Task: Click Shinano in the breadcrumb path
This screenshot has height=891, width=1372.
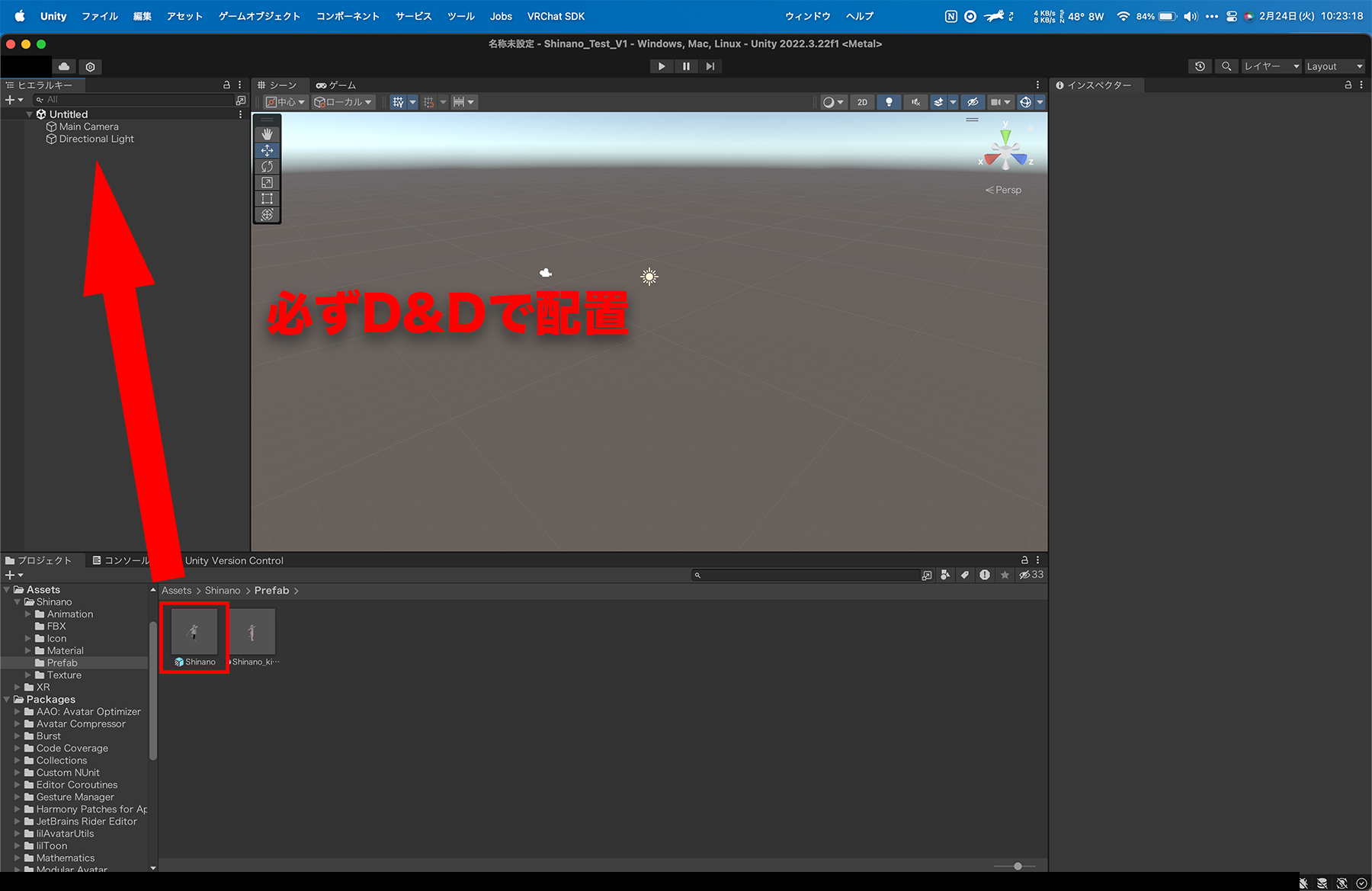Action: (222, 591)
